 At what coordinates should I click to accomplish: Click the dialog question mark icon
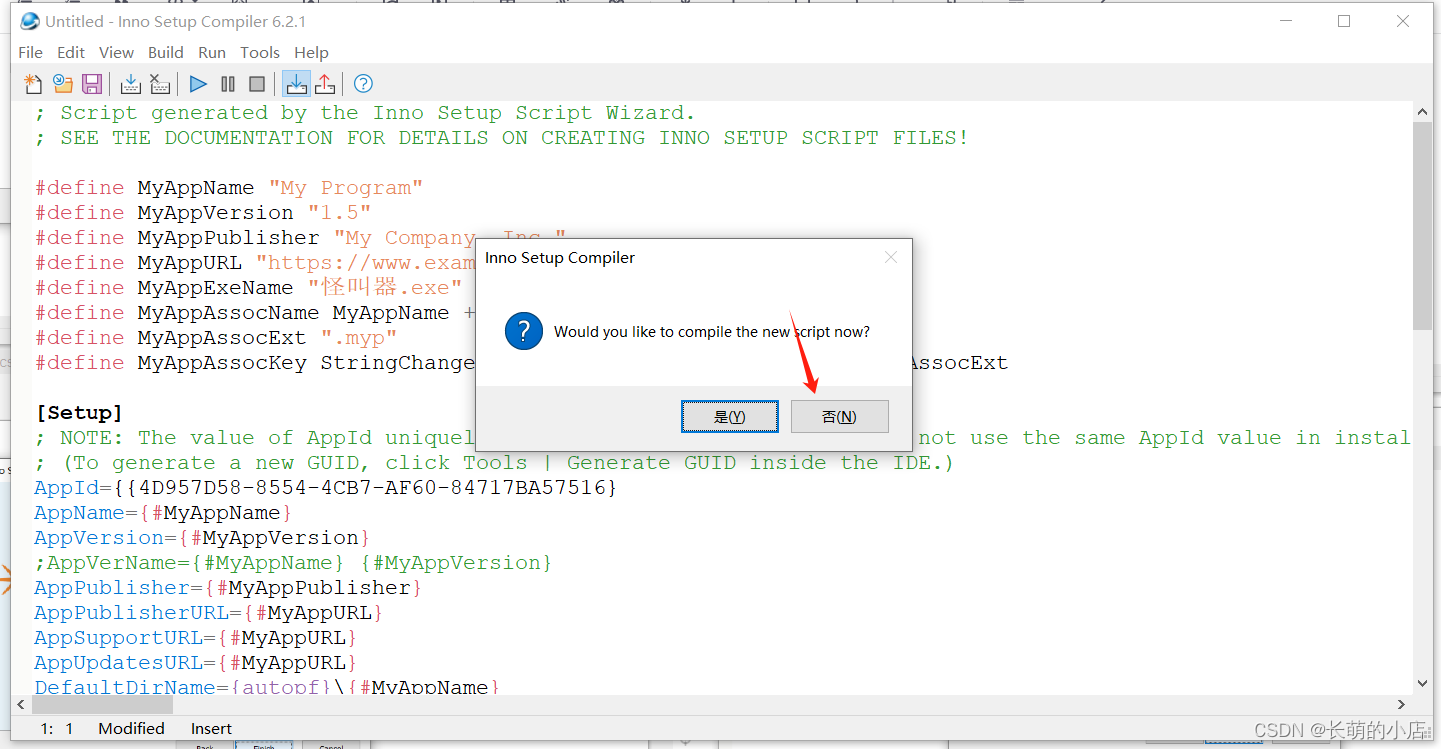coord(524,331)
